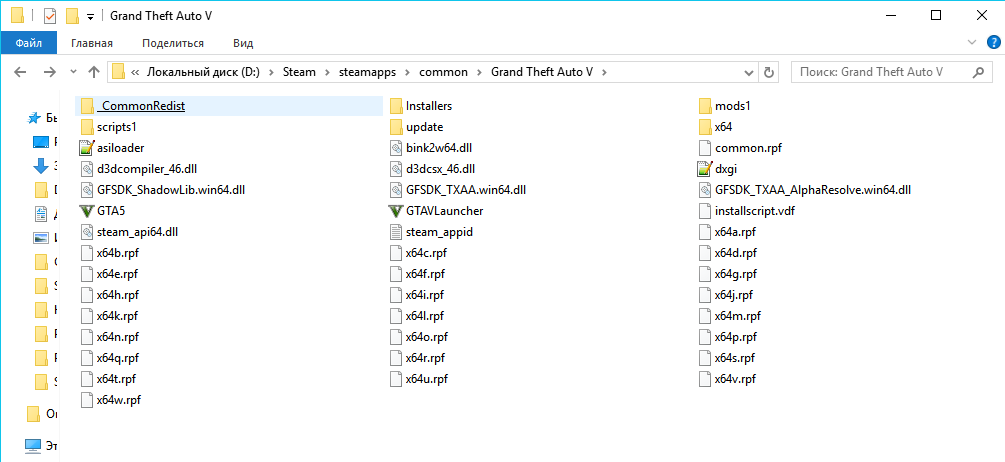The width and height of the screenshot is (1005, 462).
Task: Select the update folder icon
Action: 396,127
